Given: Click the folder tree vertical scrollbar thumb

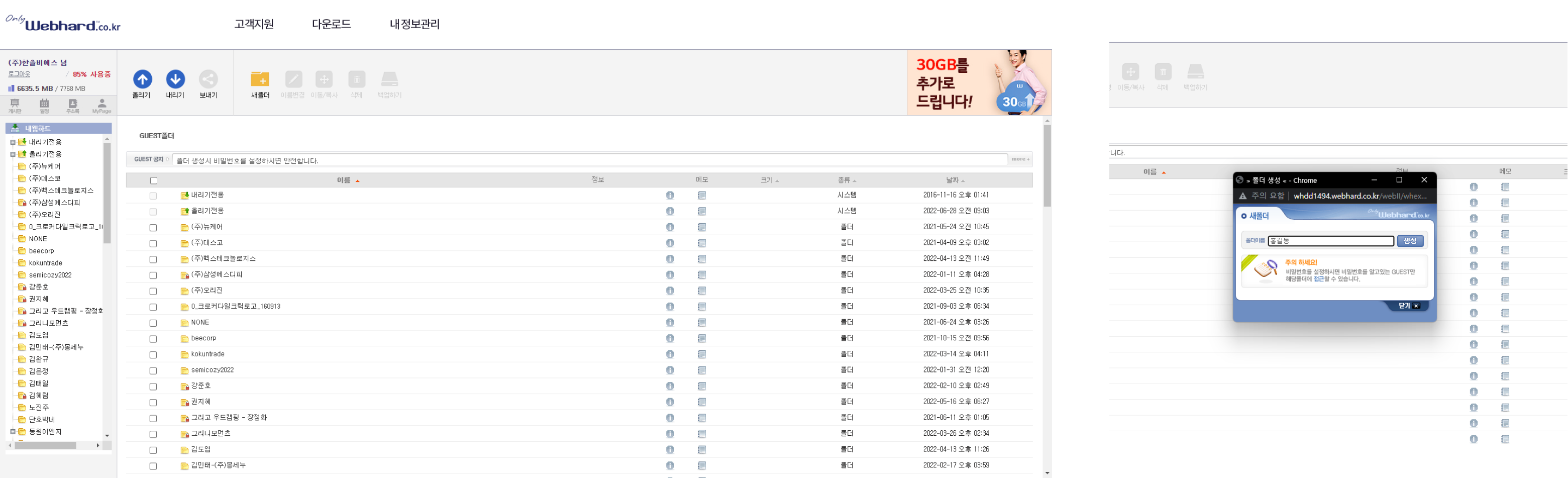Looking at the screenshot, I should tap(107, 193).
